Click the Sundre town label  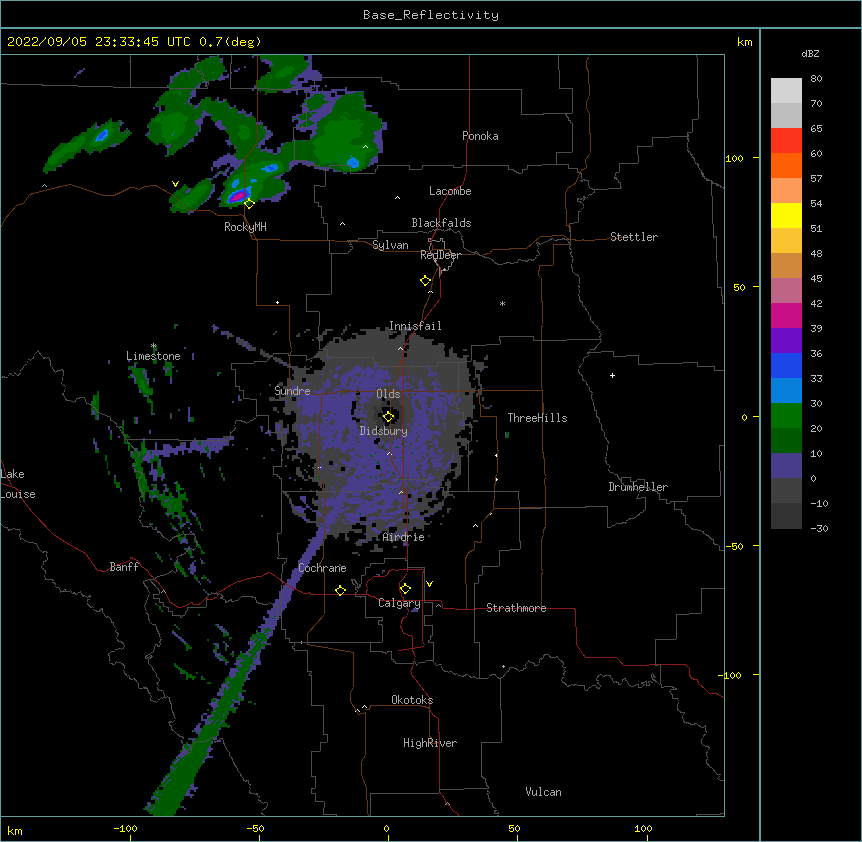tap(292, 391)
